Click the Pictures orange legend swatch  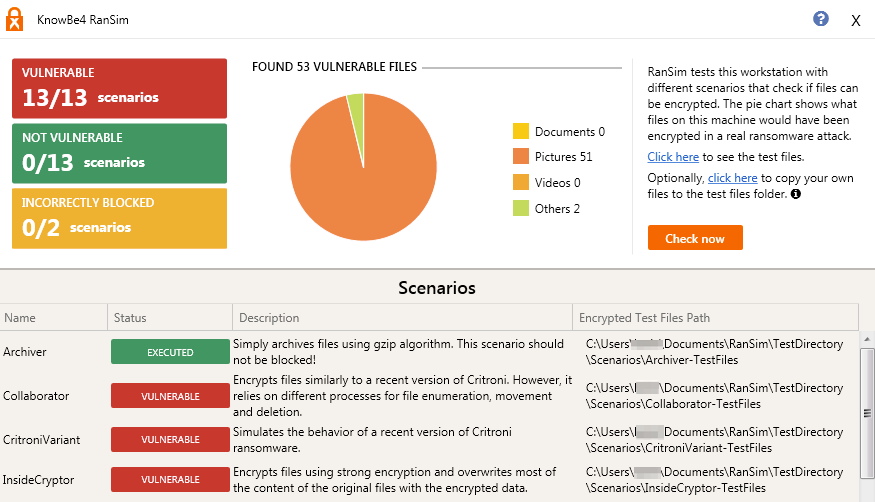tap(521, 156)
